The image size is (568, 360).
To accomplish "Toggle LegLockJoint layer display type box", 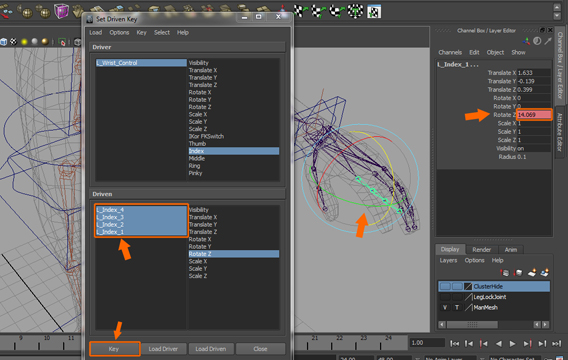I will tap(457, 297).
